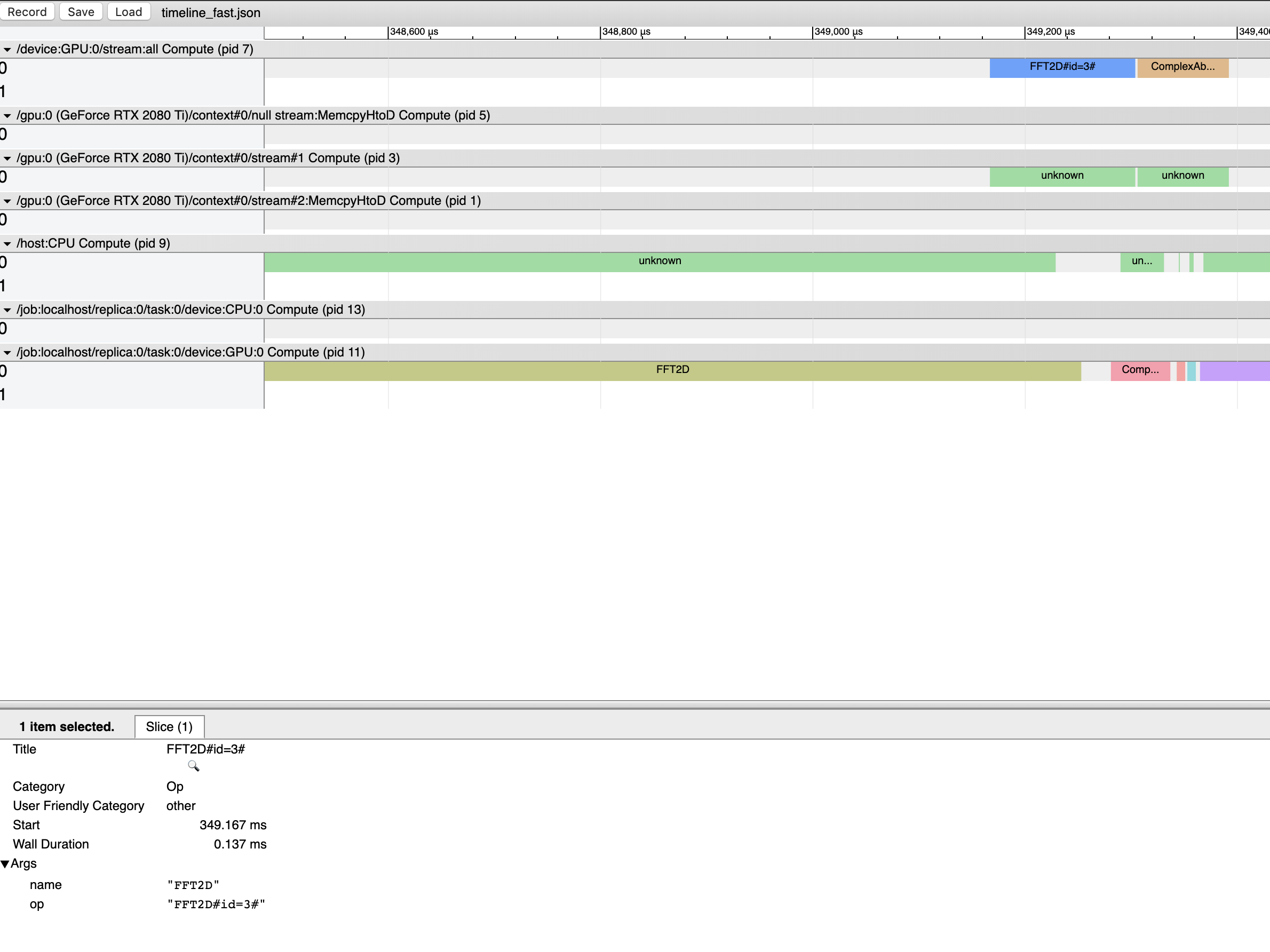This screenshot has height=952, width=1270.
Task: Switch to the Slice (1) tab
Action: coord(169,726)
